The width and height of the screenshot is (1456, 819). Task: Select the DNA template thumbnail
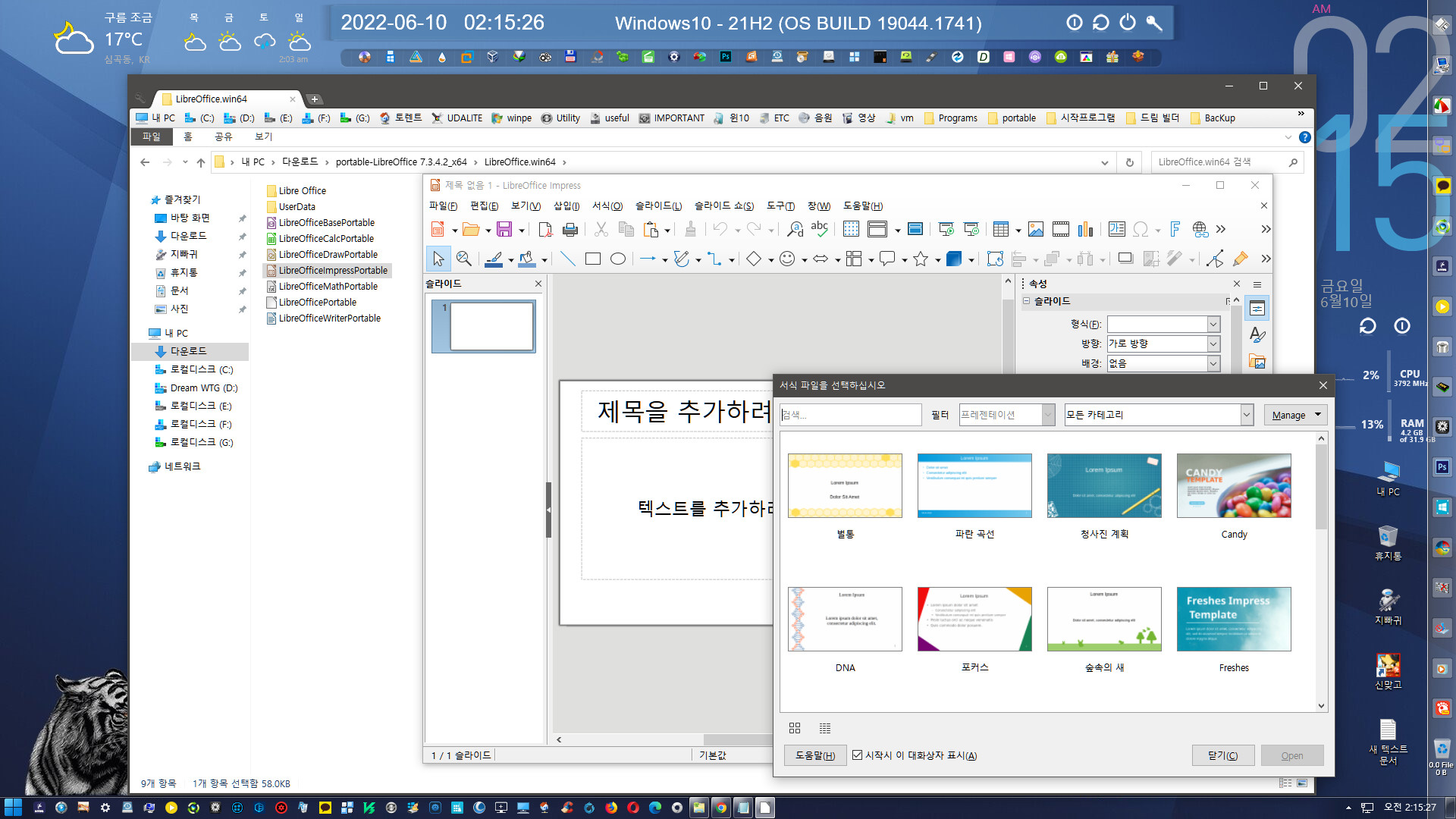point(845,620)
